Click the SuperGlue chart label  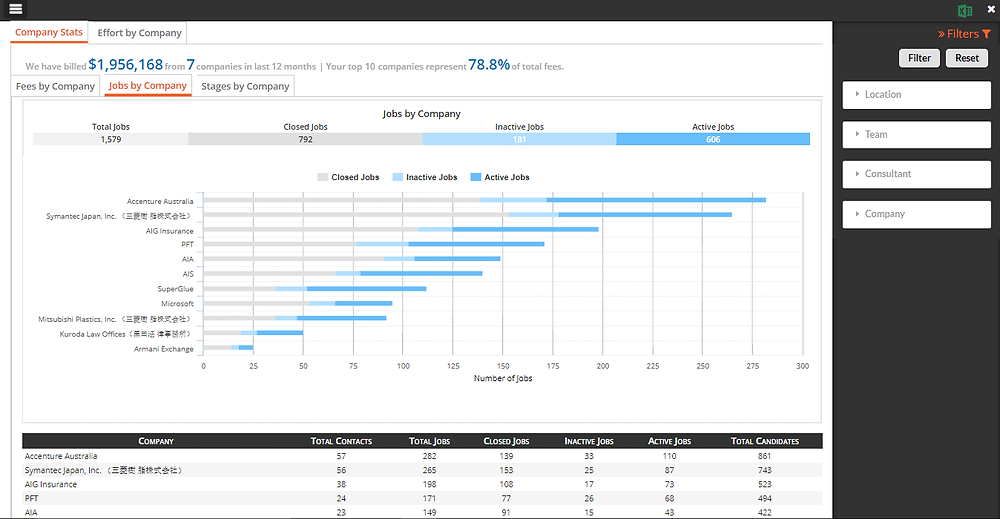point(175,289)
